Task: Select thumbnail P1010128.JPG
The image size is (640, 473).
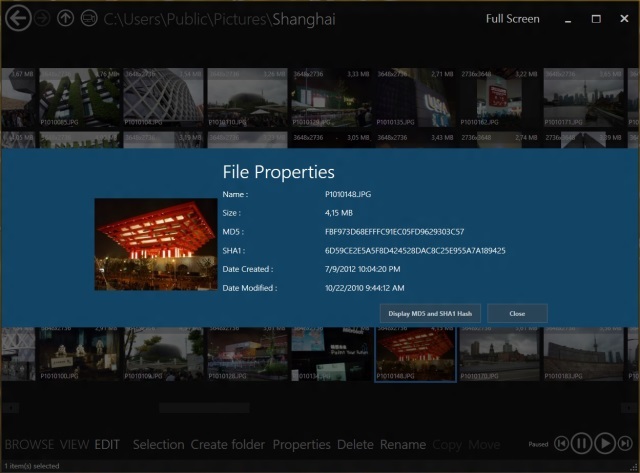Action: (247, 354)
